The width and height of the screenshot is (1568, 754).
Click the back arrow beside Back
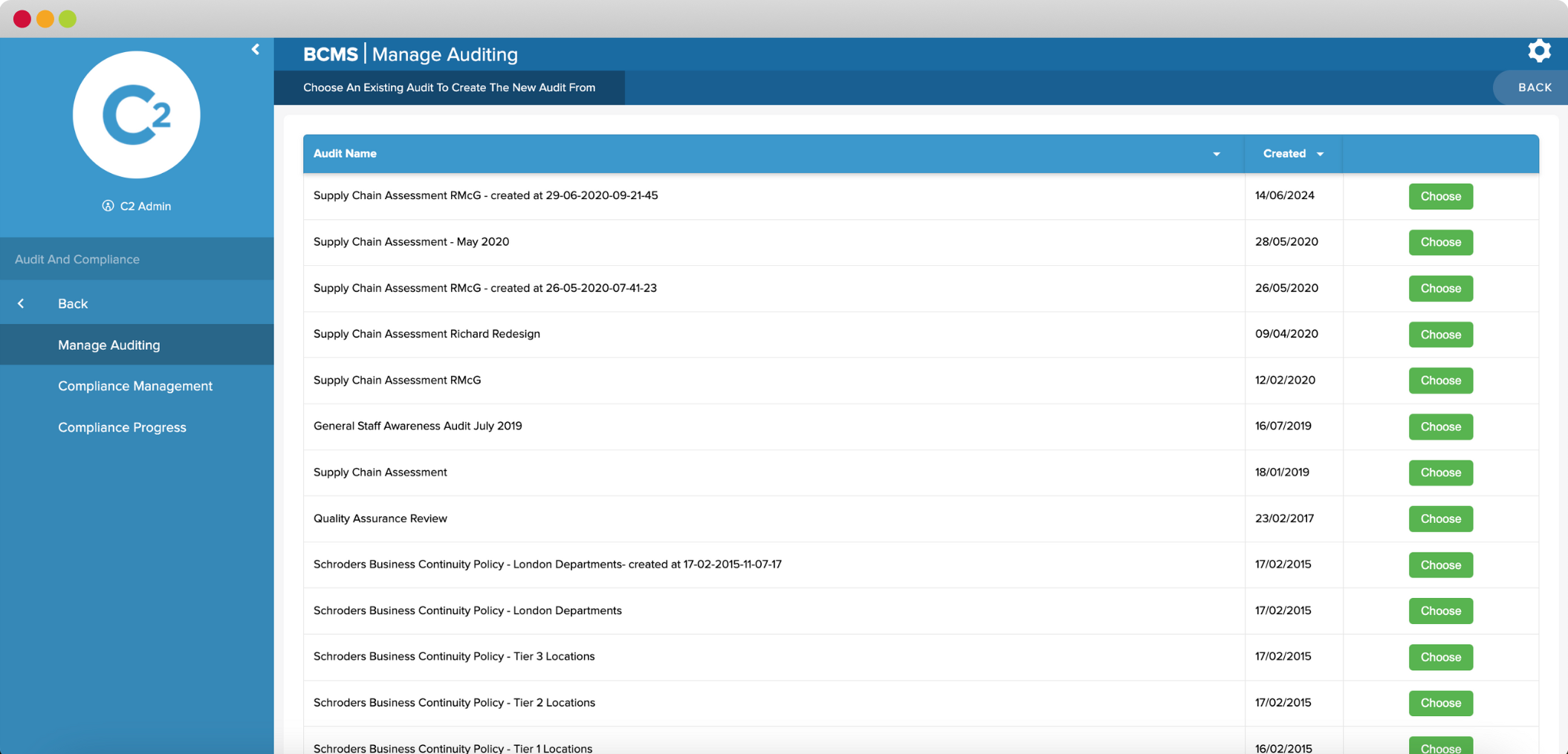click(21, 303)
